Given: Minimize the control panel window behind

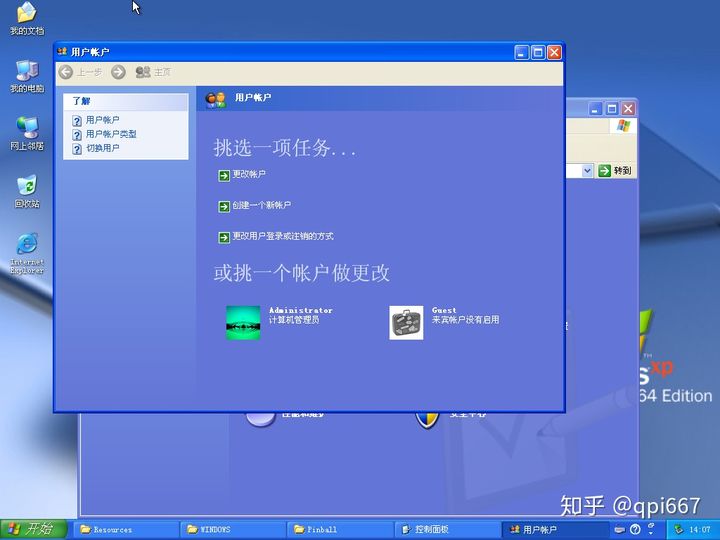Looking at the screenshot, I should (x=596, y=109).
